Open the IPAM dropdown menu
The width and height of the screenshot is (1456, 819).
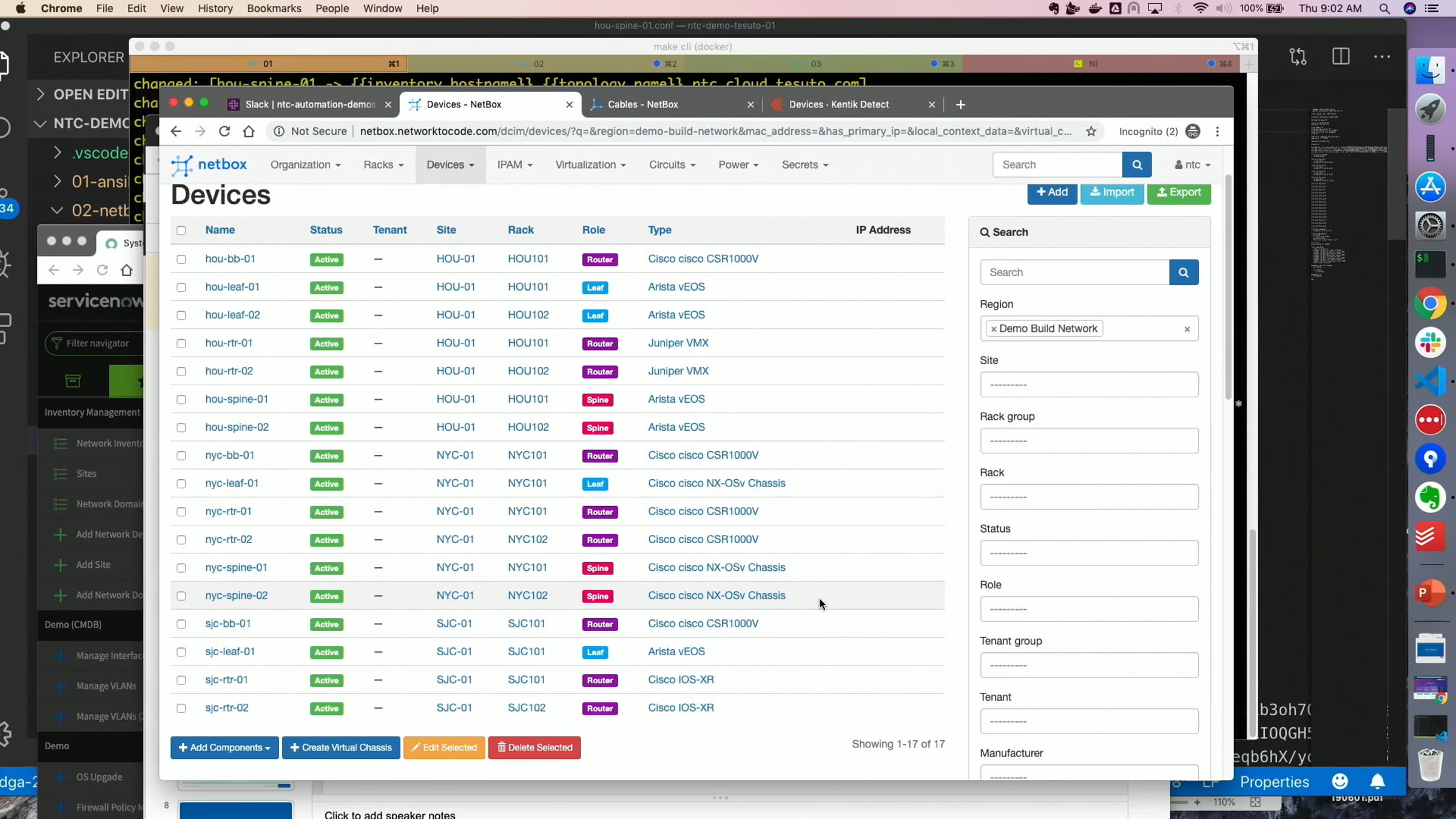click(514, 165)
